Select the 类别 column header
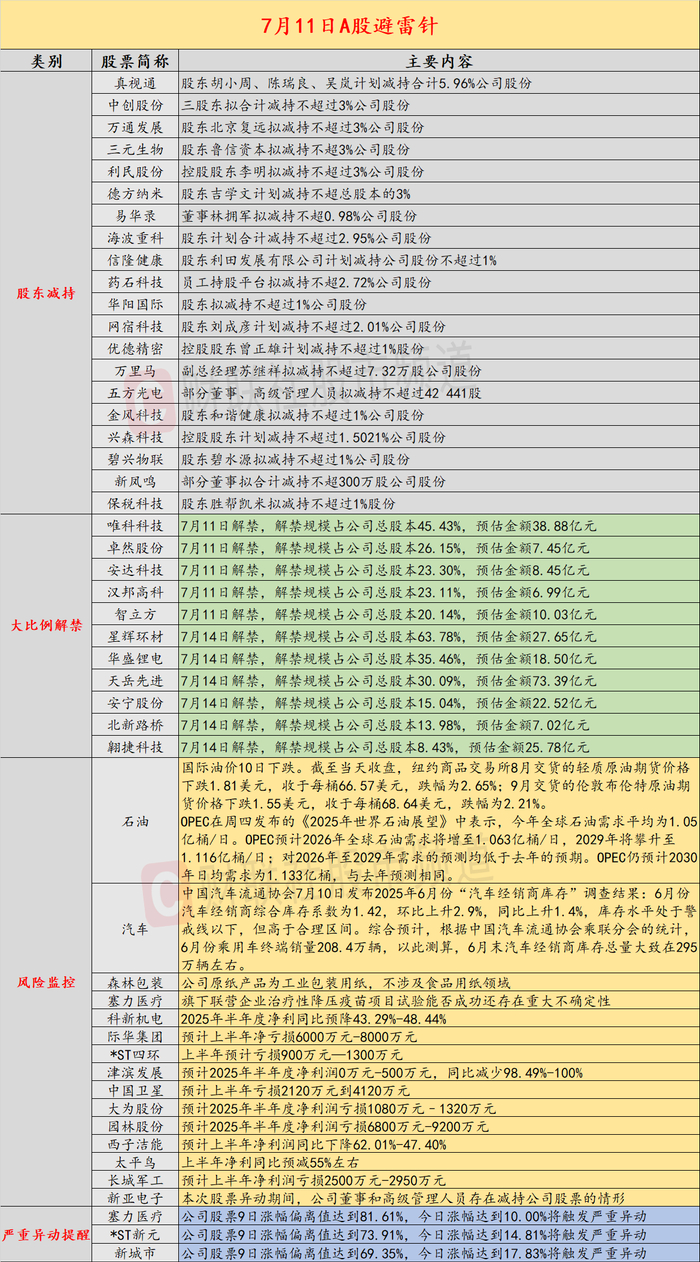The image size is (700, 1262). click(47, 61)
